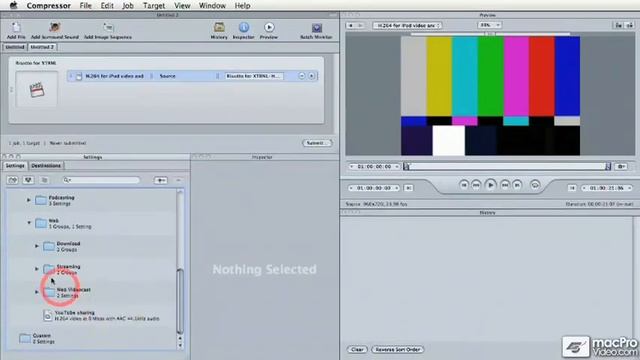
Task: Open the H.264 for iPad preview item pop-up
Action: (x=407, y=25)
